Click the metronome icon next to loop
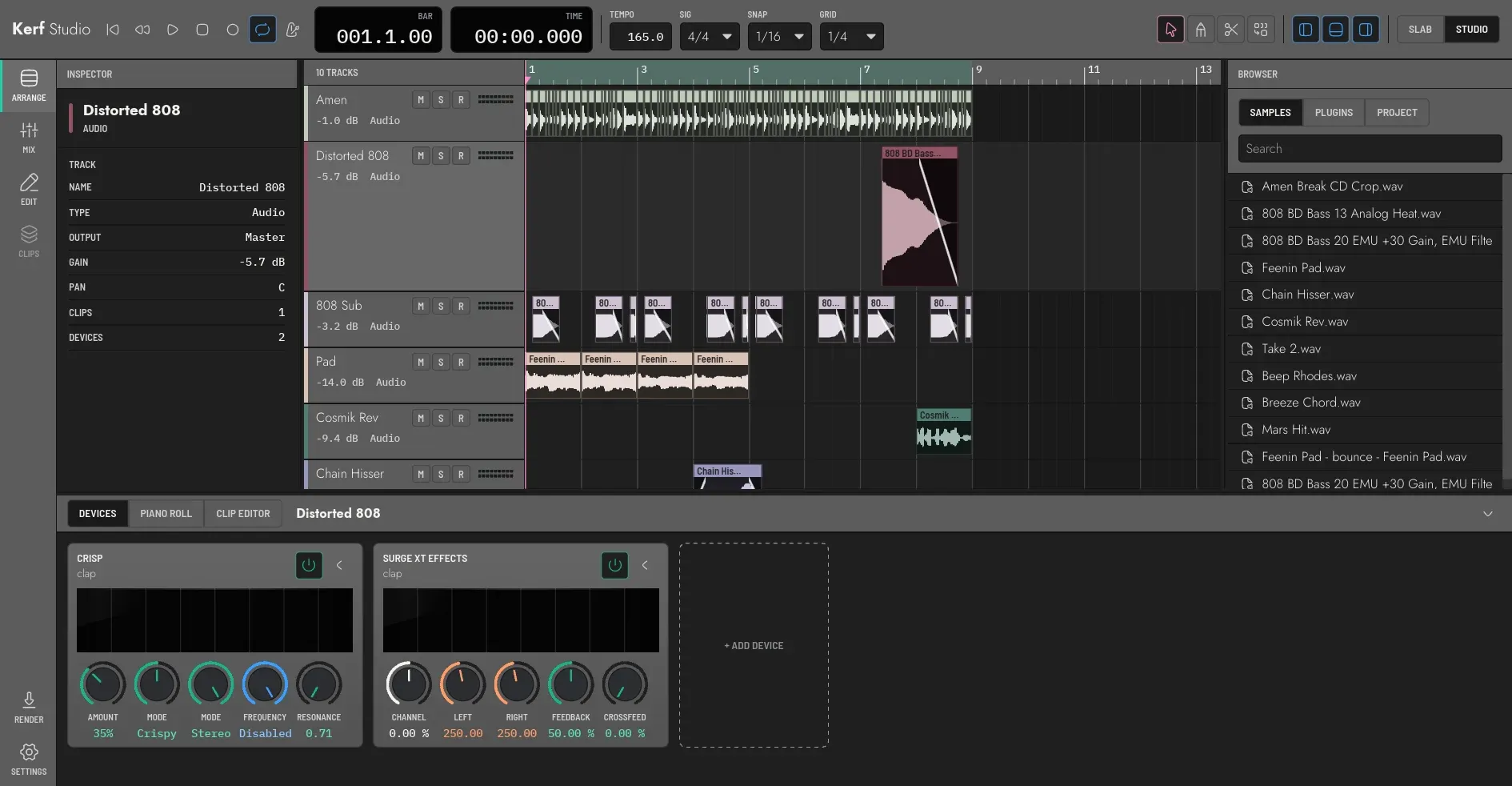This screenshot has width=1512, height=786. [293, 30]
